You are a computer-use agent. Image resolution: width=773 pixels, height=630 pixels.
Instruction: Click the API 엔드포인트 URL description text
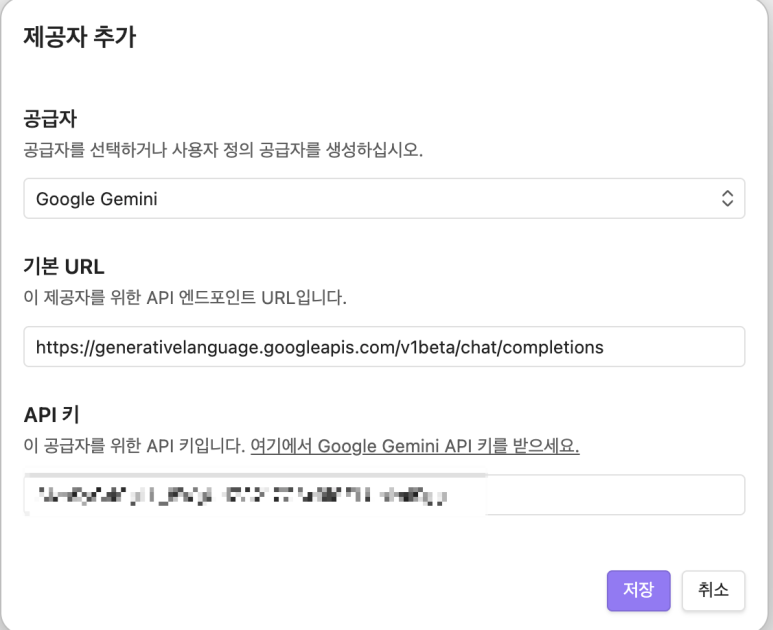tap(185, 298)
